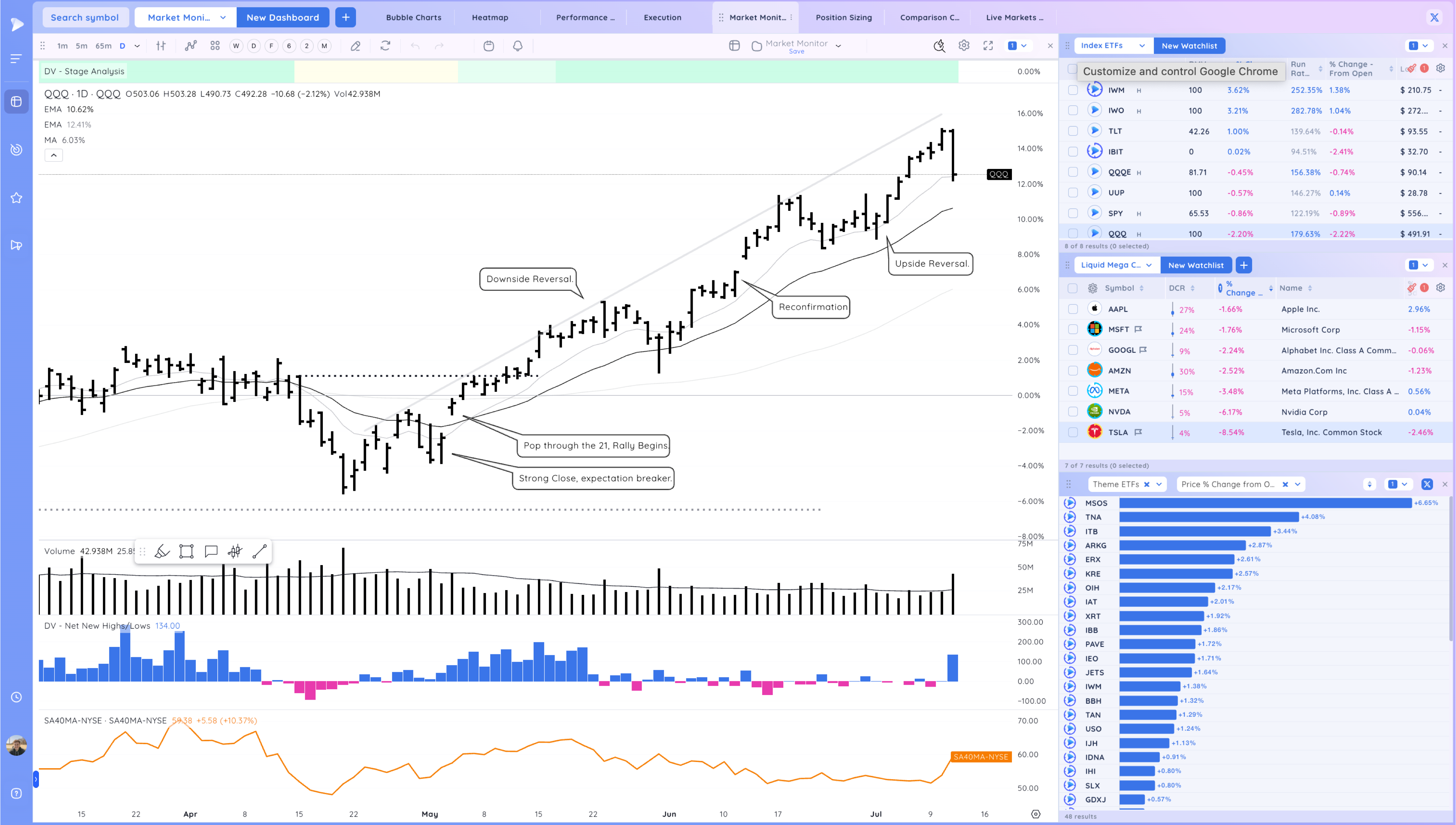
Task: Open the indicators line-graph icon
Action: (191, 46)
